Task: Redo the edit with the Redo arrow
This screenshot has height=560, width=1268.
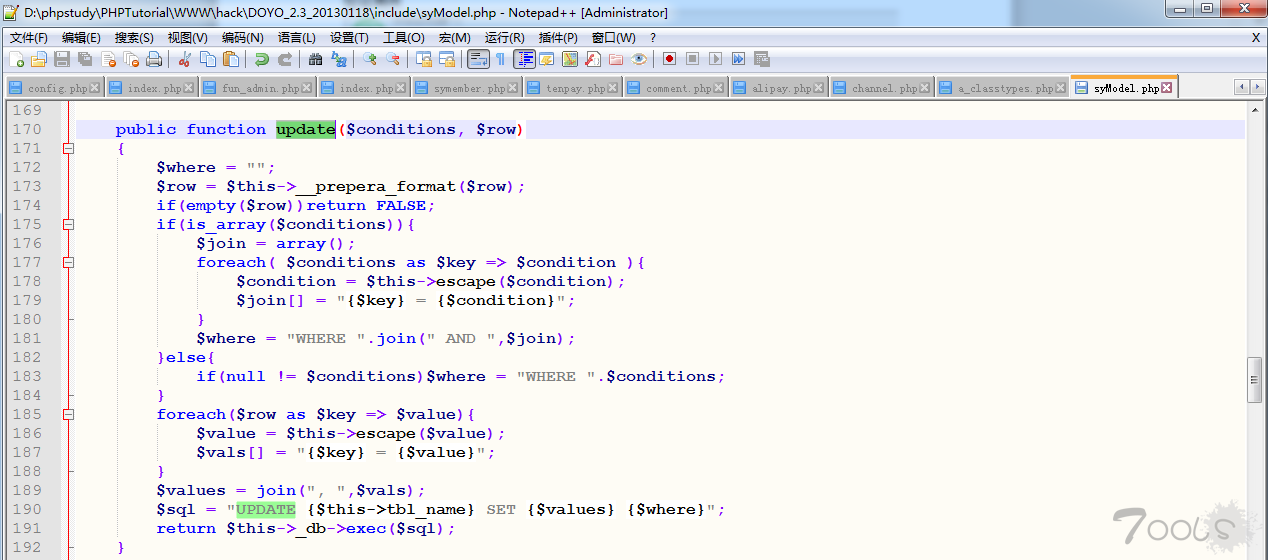Action: [x=284, y=59]
